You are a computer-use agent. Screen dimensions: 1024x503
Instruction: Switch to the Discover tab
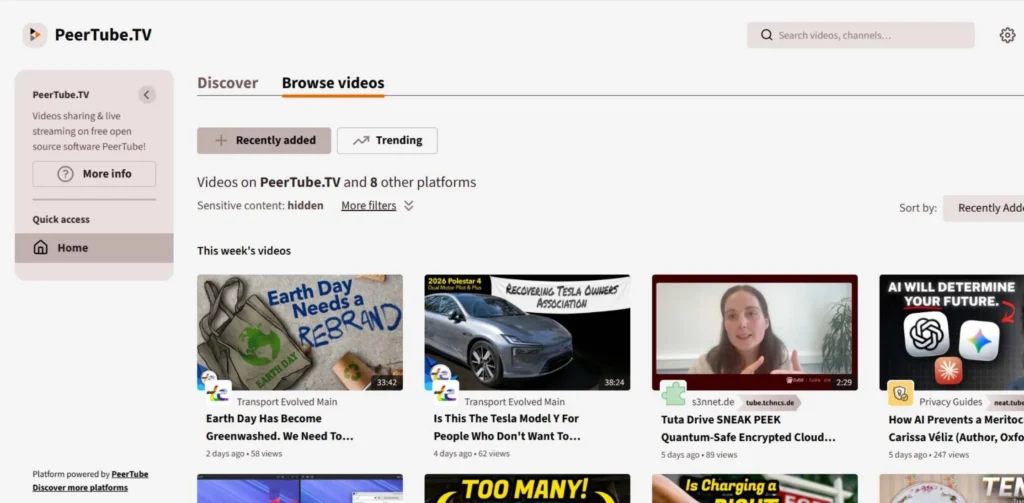pos(227,83)
